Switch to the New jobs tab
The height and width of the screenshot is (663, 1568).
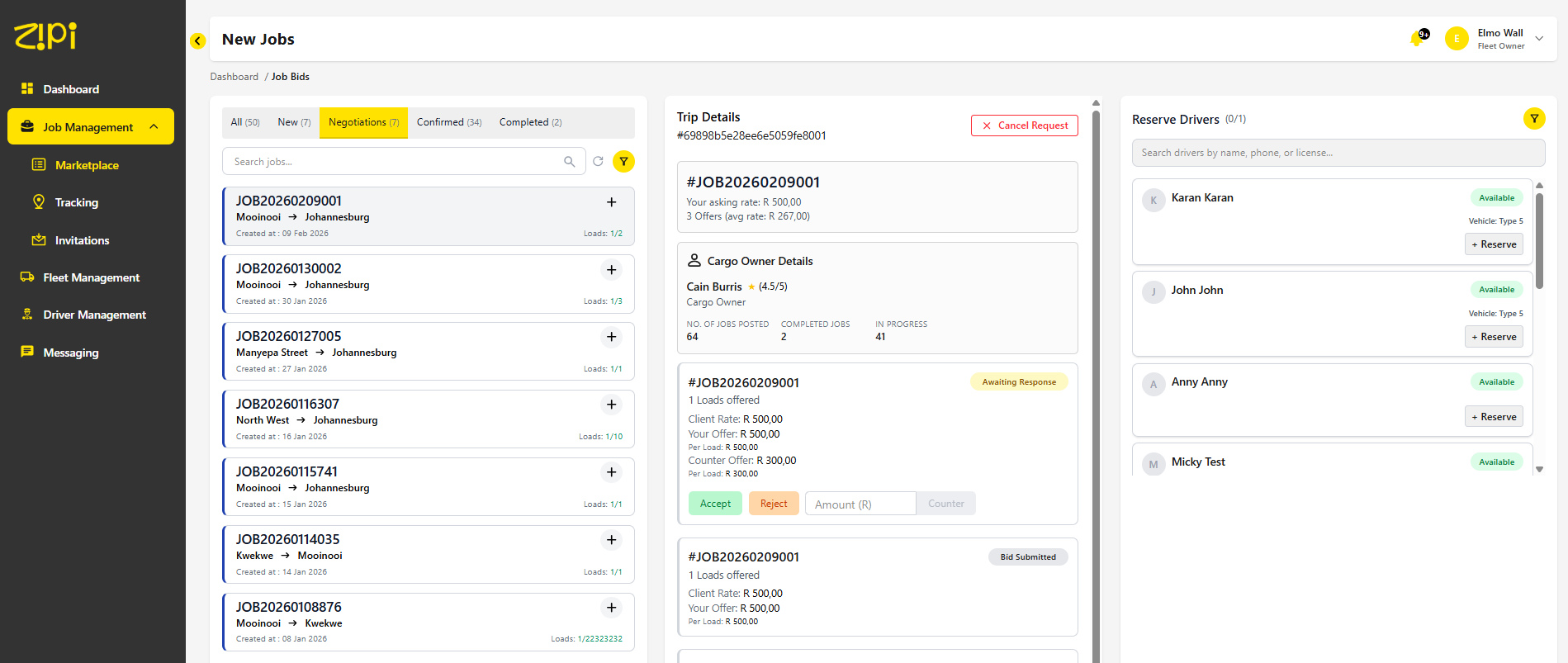click(x=294, y=122)
